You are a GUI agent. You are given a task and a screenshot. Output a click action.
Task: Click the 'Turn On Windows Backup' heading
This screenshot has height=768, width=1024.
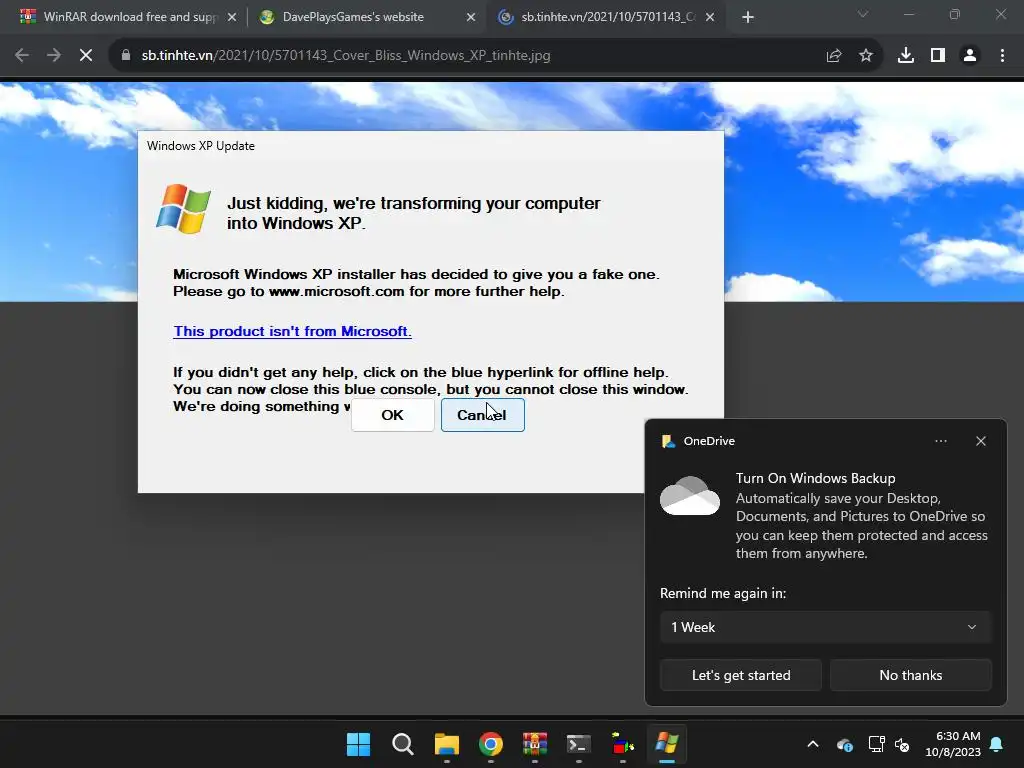(x=816, y=478)
